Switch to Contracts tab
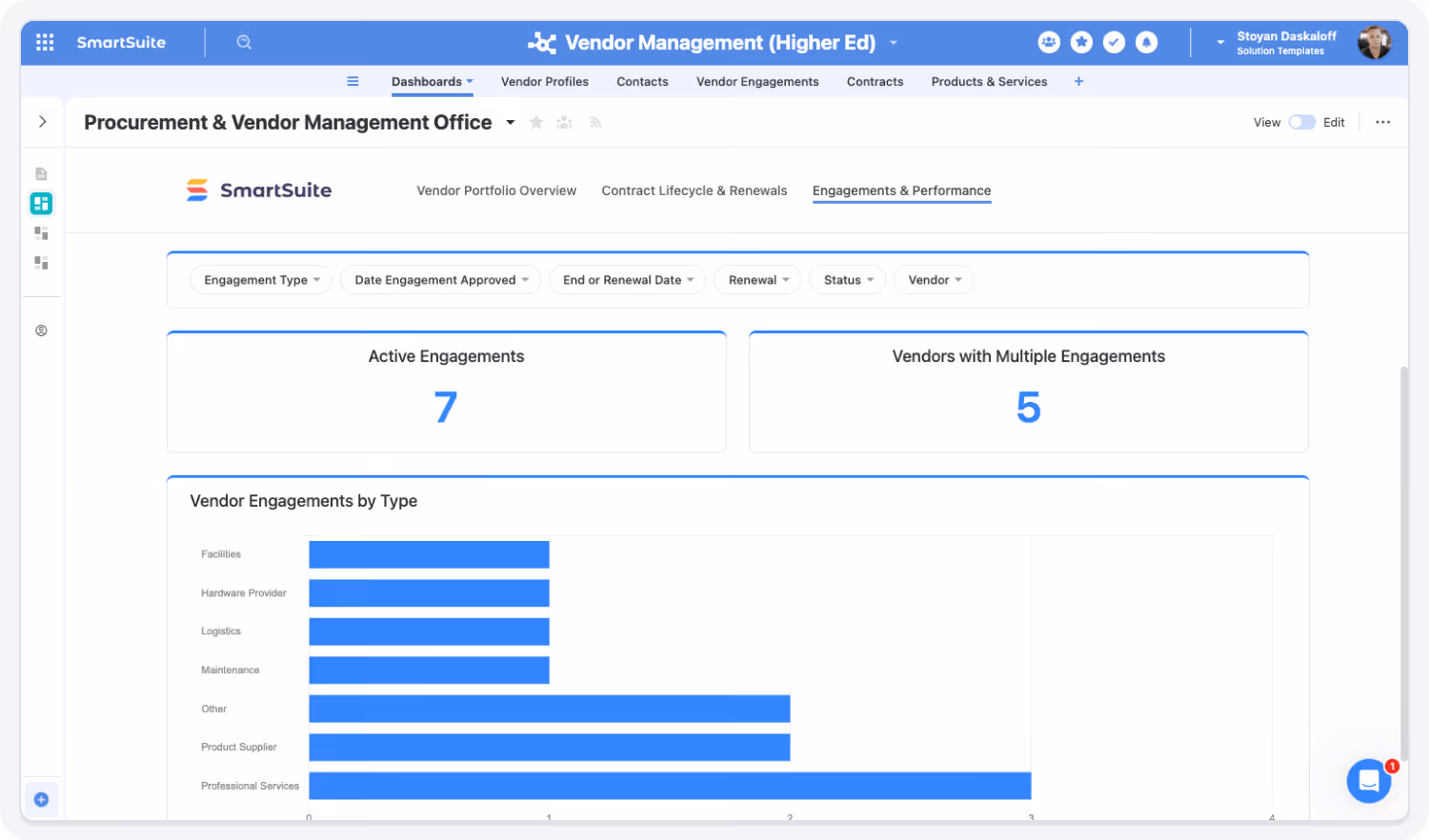1429x840 pixels. tap(875, 82)
